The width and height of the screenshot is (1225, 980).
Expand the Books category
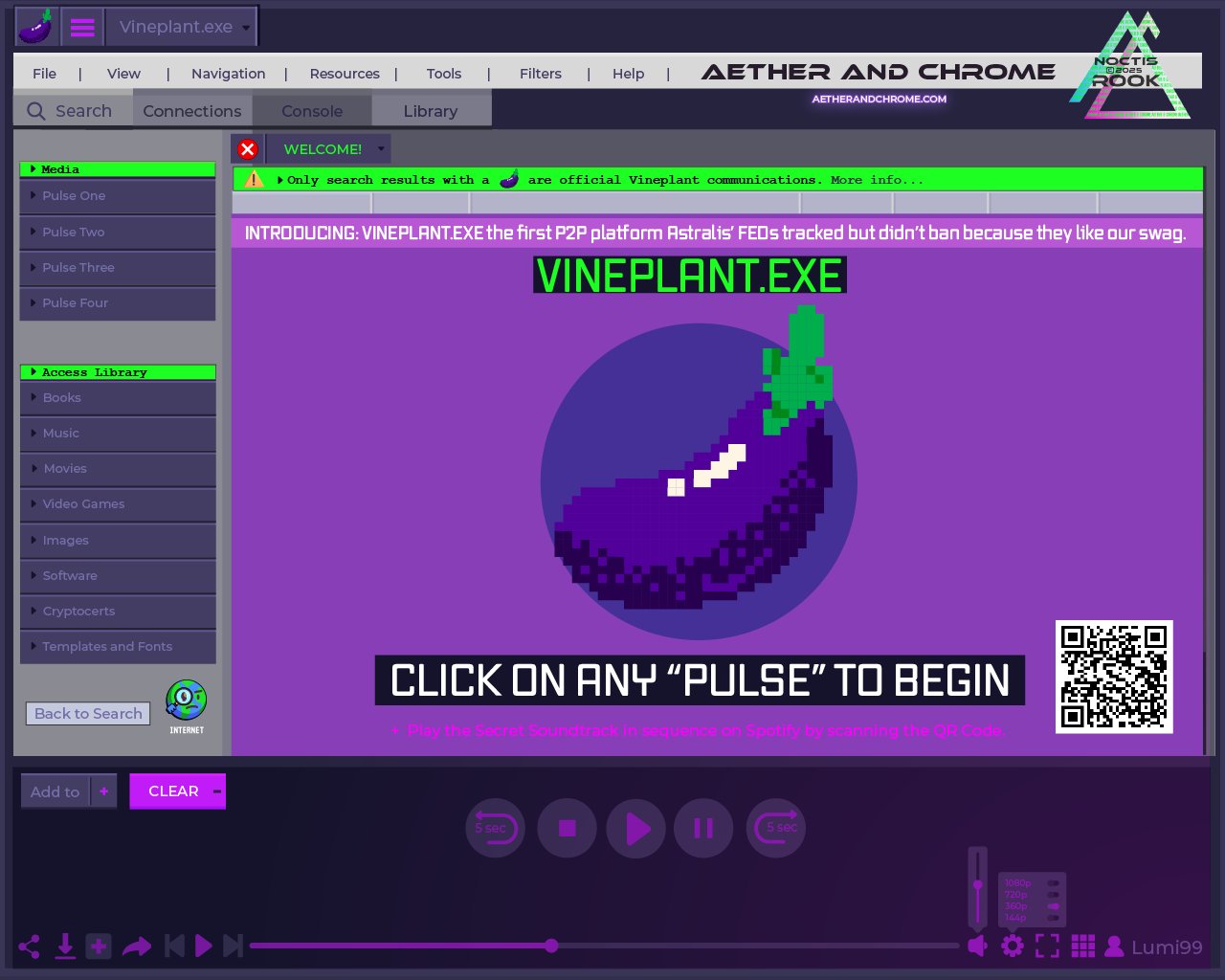(x=118, y=398)
